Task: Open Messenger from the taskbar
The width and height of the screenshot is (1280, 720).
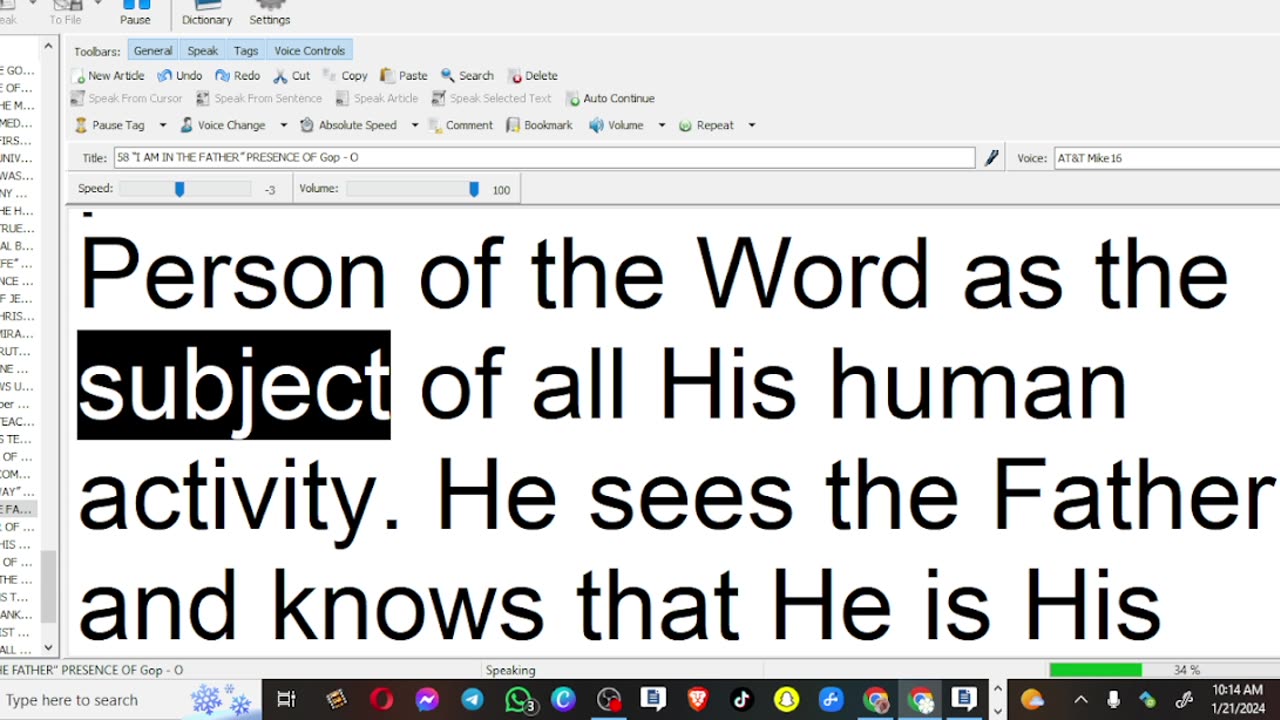Action: [427, 700]
